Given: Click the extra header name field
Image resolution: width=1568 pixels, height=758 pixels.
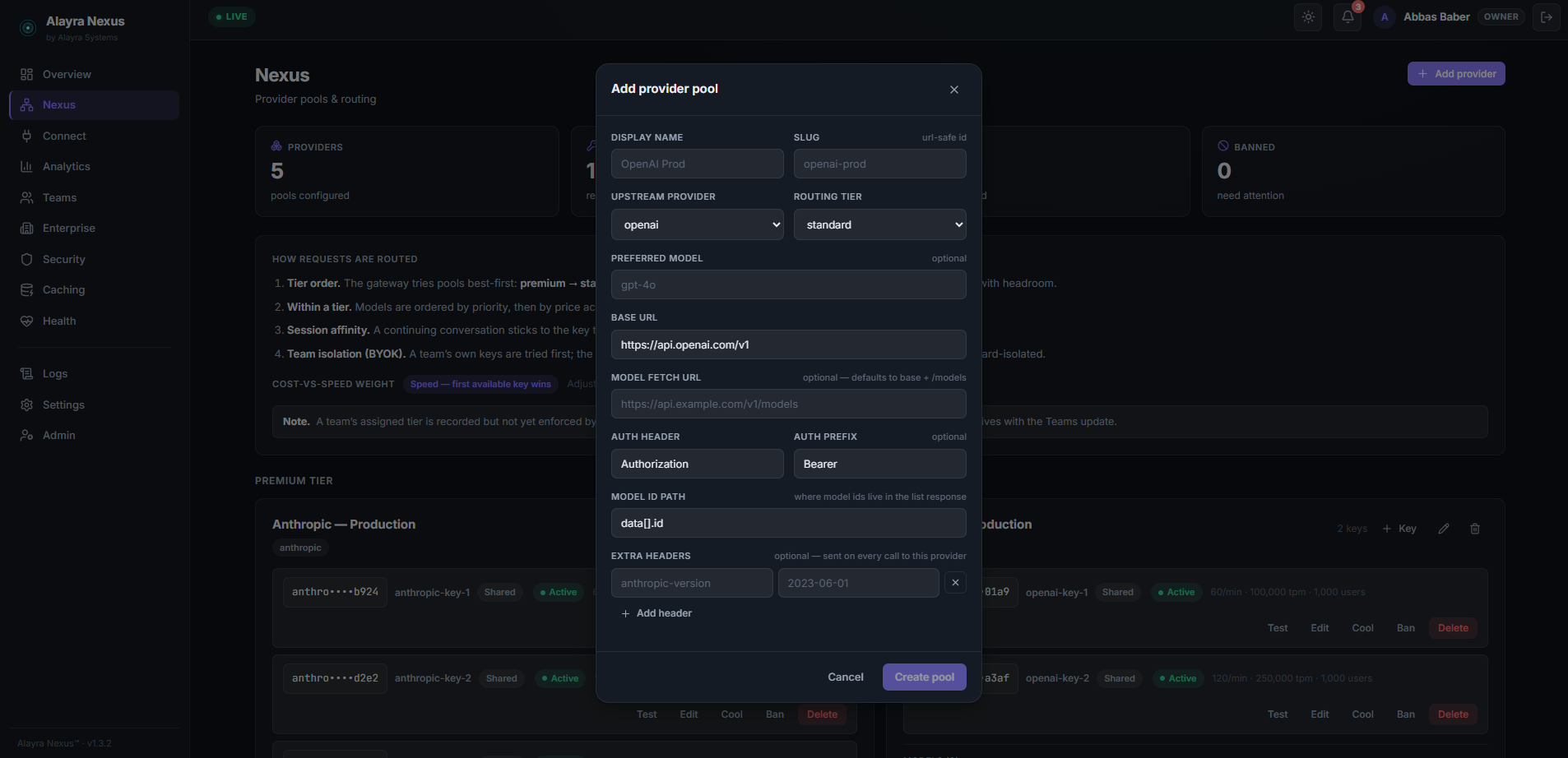Looking at the screenshot, I should pyautogui.click(x=692, y=583).
